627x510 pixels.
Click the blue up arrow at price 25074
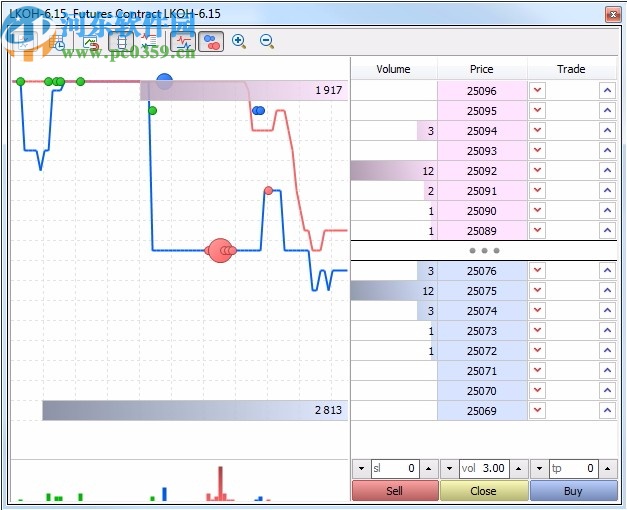[607, 311]
